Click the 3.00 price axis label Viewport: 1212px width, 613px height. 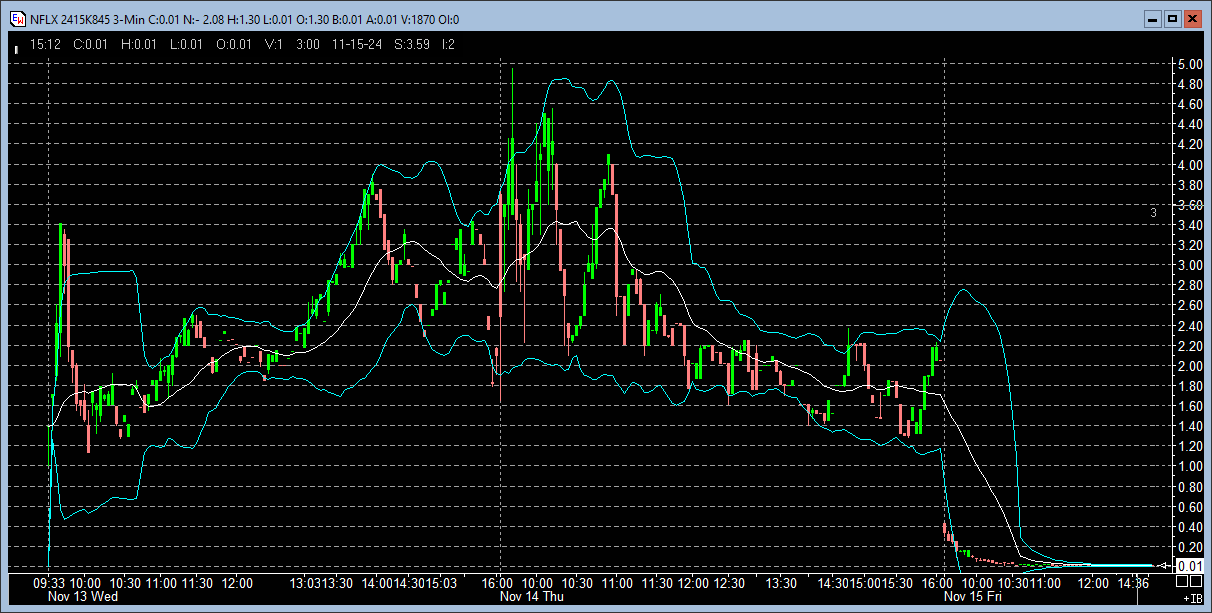[x=1189, y=265]
